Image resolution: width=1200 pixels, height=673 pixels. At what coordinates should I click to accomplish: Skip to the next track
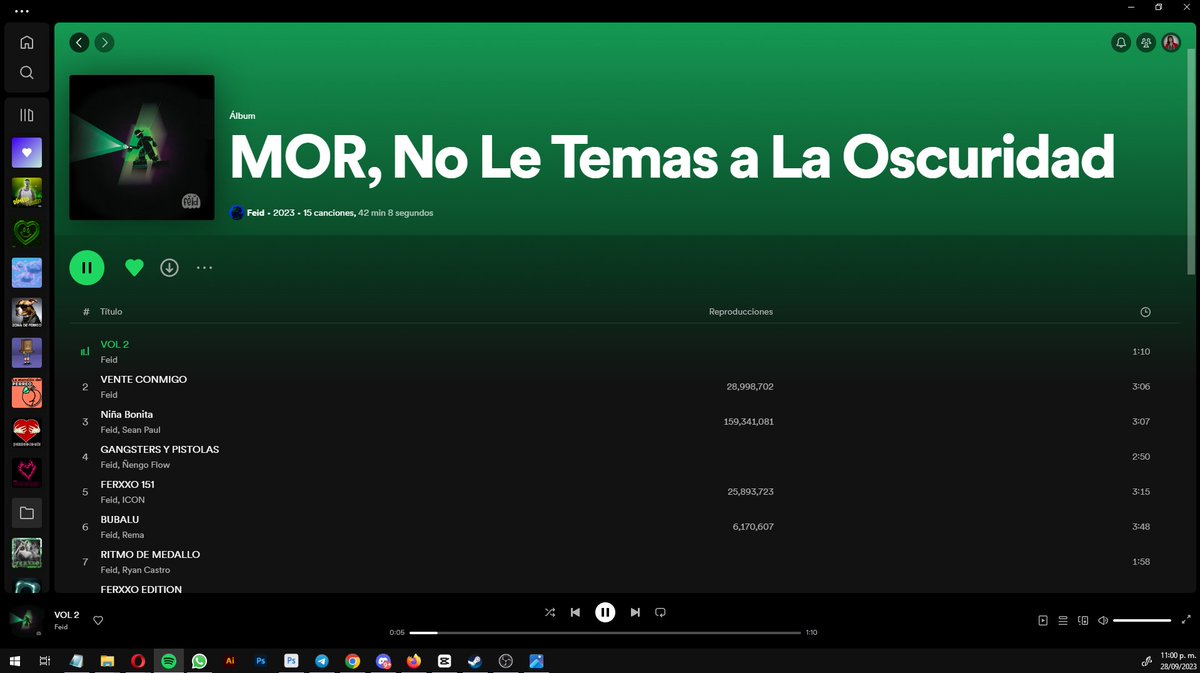[635, 612]
